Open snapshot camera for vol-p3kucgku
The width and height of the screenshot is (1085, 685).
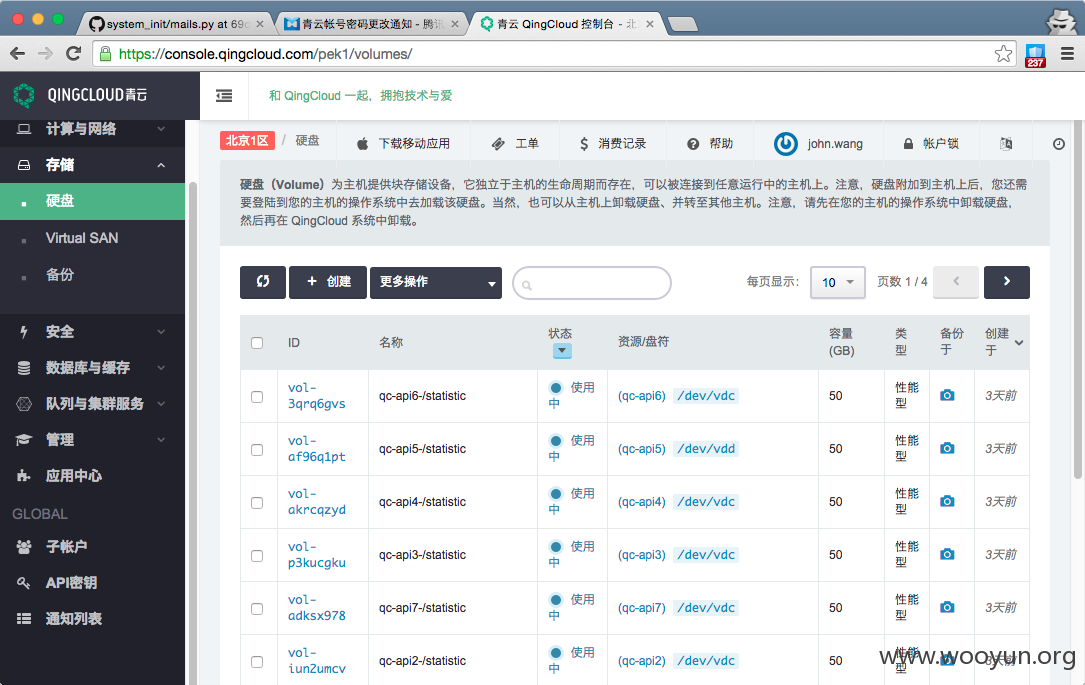(x=947, y=554)
